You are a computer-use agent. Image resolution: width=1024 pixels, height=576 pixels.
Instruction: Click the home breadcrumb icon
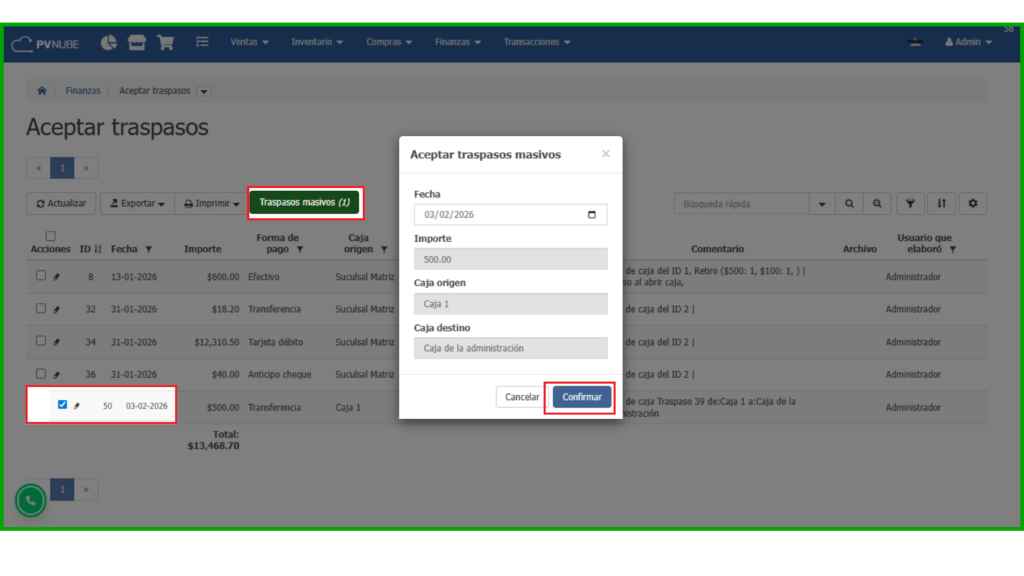coord(42,91)
